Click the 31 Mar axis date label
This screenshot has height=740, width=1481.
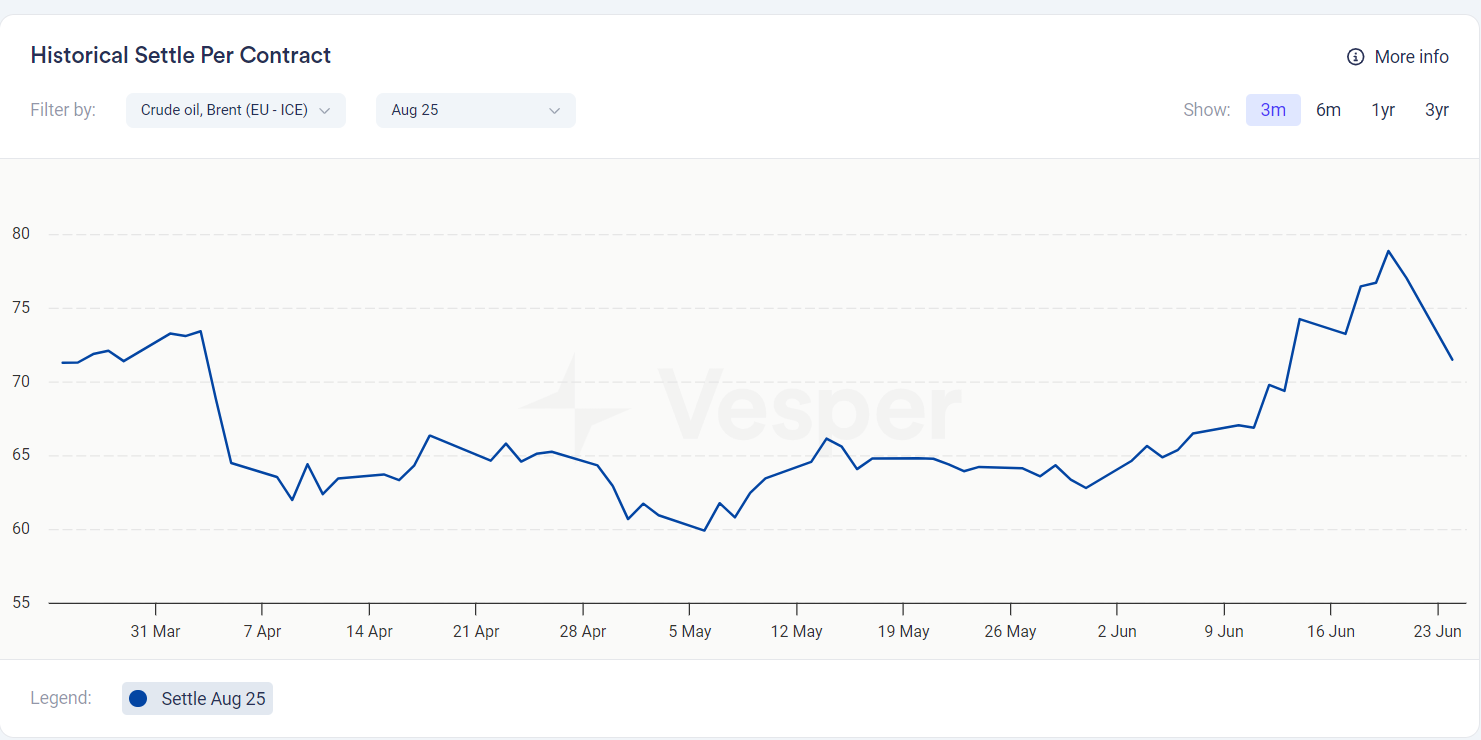tap(156, 632)
